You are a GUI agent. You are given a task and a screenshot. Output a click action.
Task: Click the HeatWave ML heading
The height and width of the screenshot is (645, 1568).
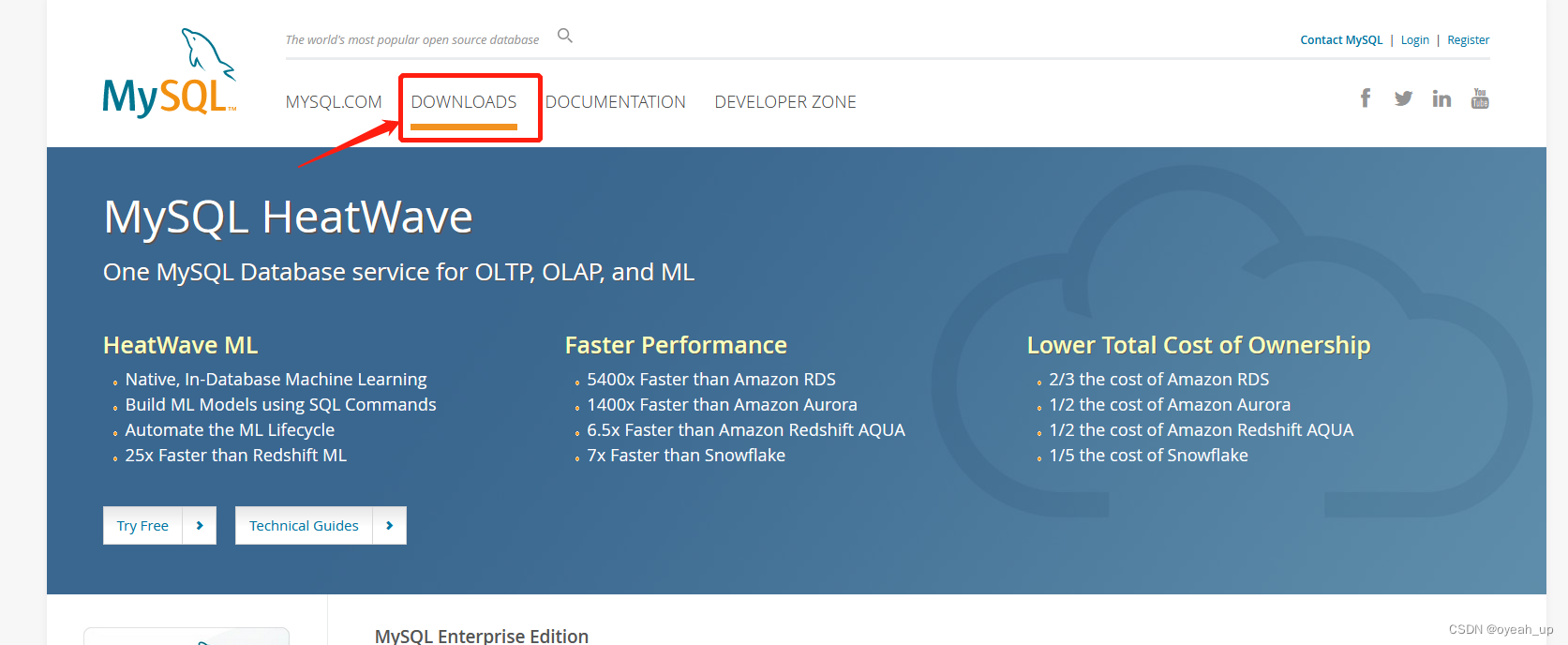point(181,345)
